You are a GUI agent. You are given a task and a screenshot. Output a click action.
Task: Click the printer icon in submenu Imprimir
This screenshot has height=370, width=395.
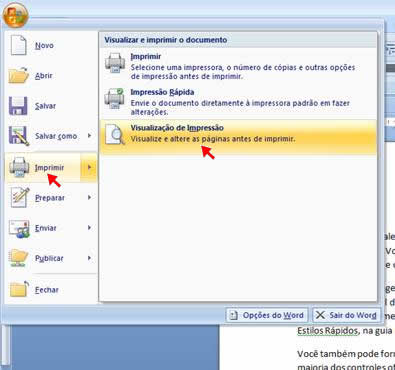coord(115,63)
